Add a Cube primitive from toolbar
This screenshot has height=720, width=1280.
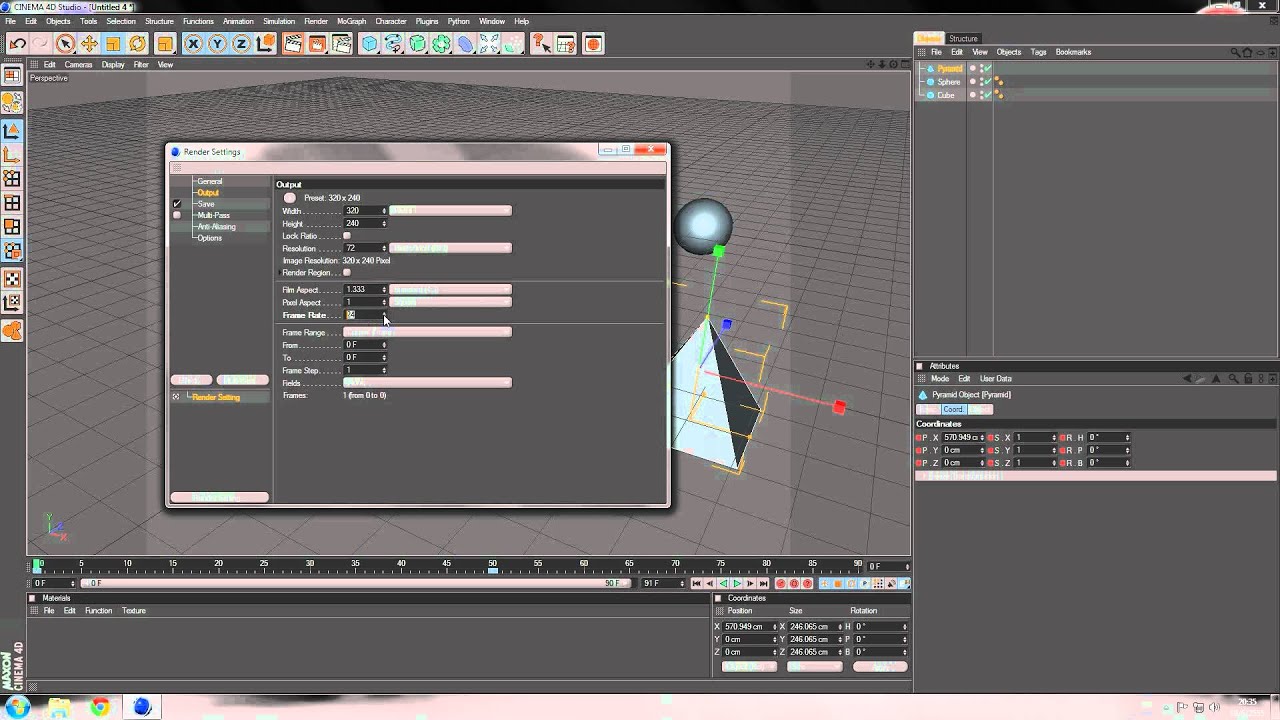tap(369, 44)
